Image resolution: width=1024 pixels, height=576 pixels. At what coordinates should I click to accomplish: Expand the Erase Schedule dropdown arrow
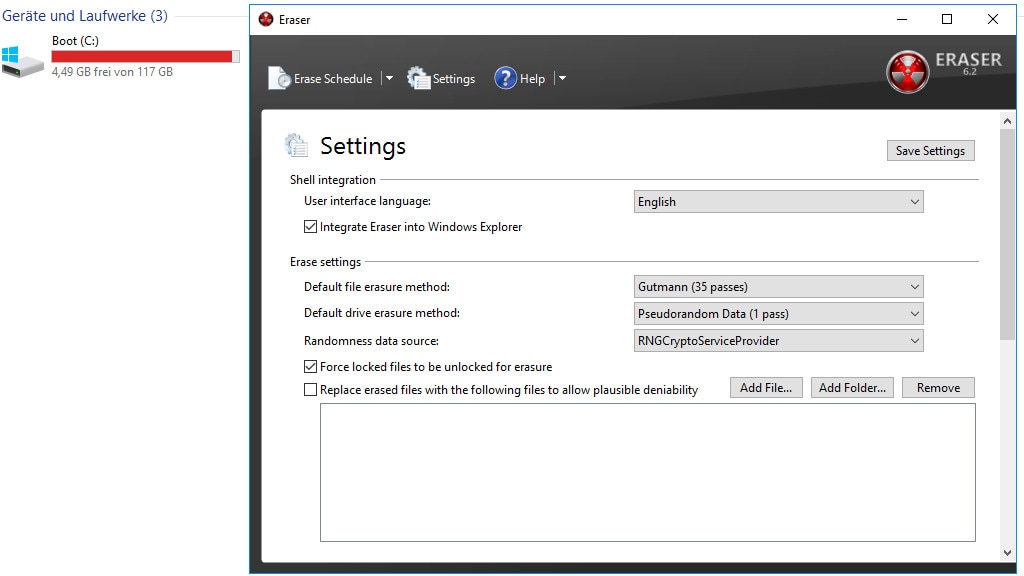tap(389, 78)
